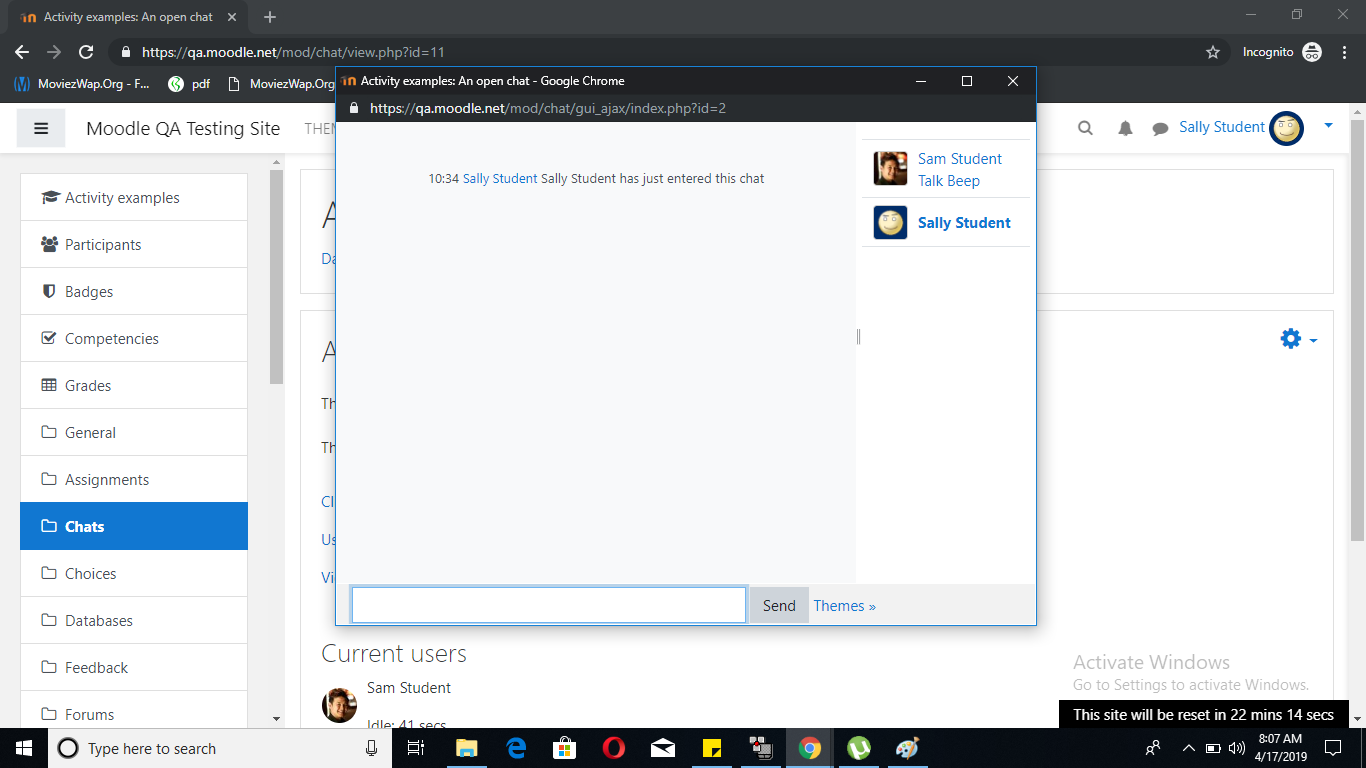Open Sticky Notes from taskbar

pyautogui.click(x=712, y=748)
